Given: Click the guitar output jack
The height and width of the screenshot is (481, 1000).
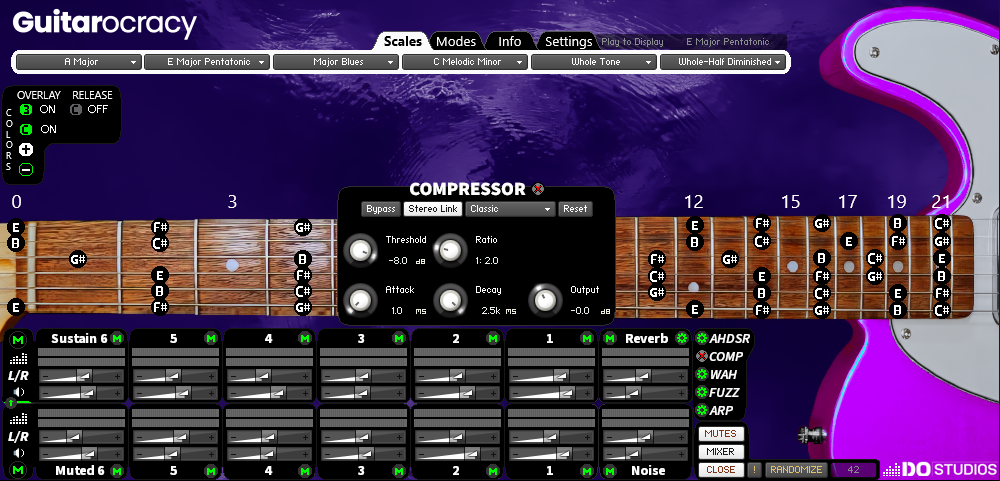Looking at the screenshot, I should click(x=812, y=436).
